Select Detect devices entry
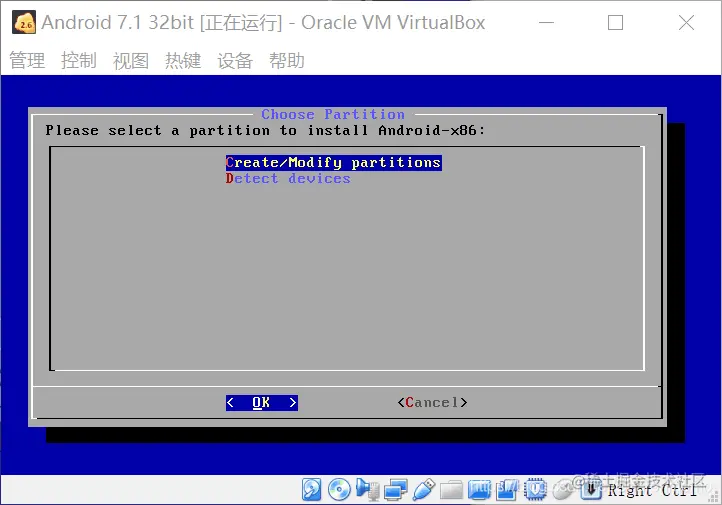The height and width of the screenshot is (505, 722). coord(288,179)
